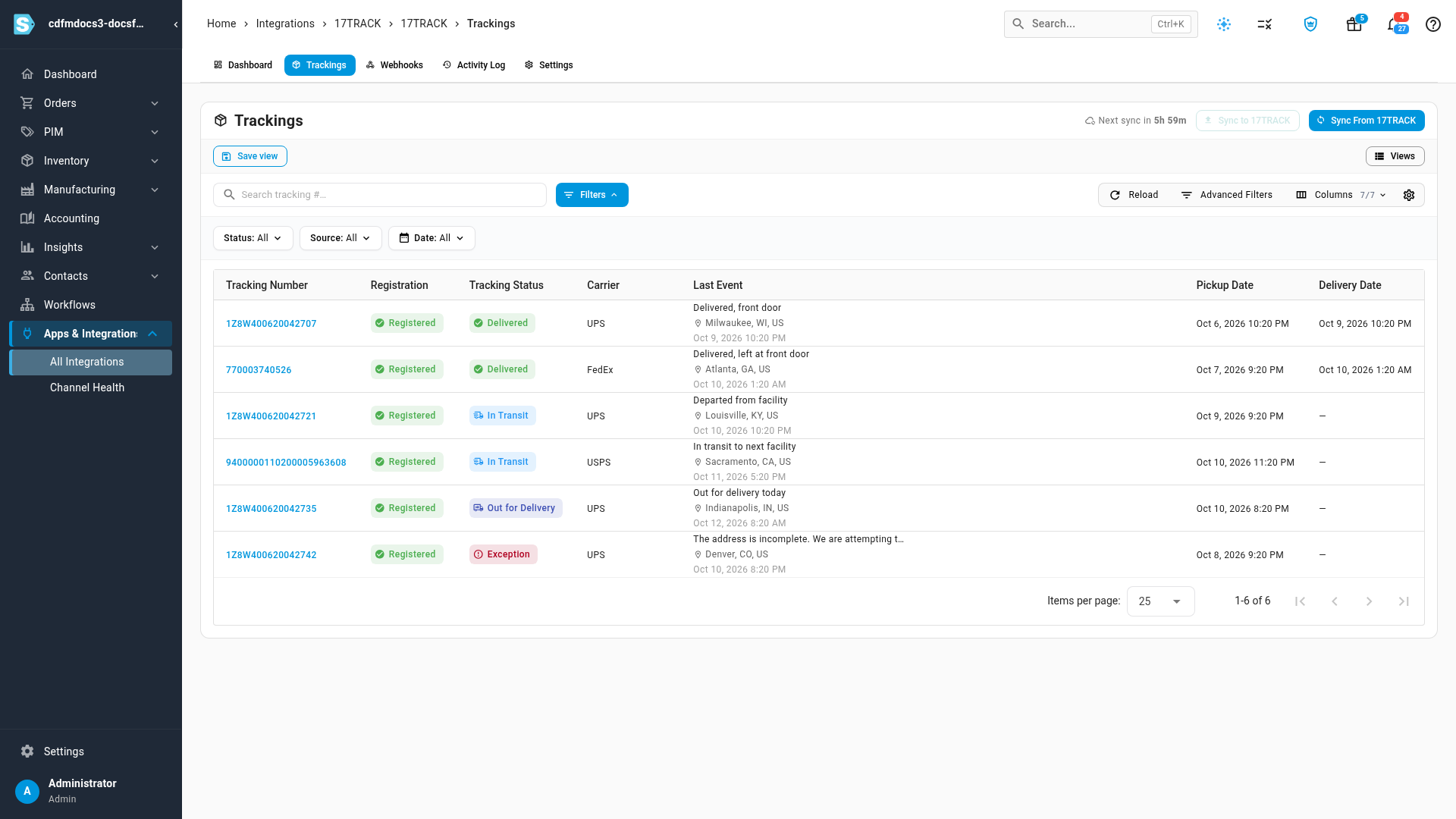This screenshot has height=819, width=1456.
Task: Click the Save view button
Action: click(249, 156)
